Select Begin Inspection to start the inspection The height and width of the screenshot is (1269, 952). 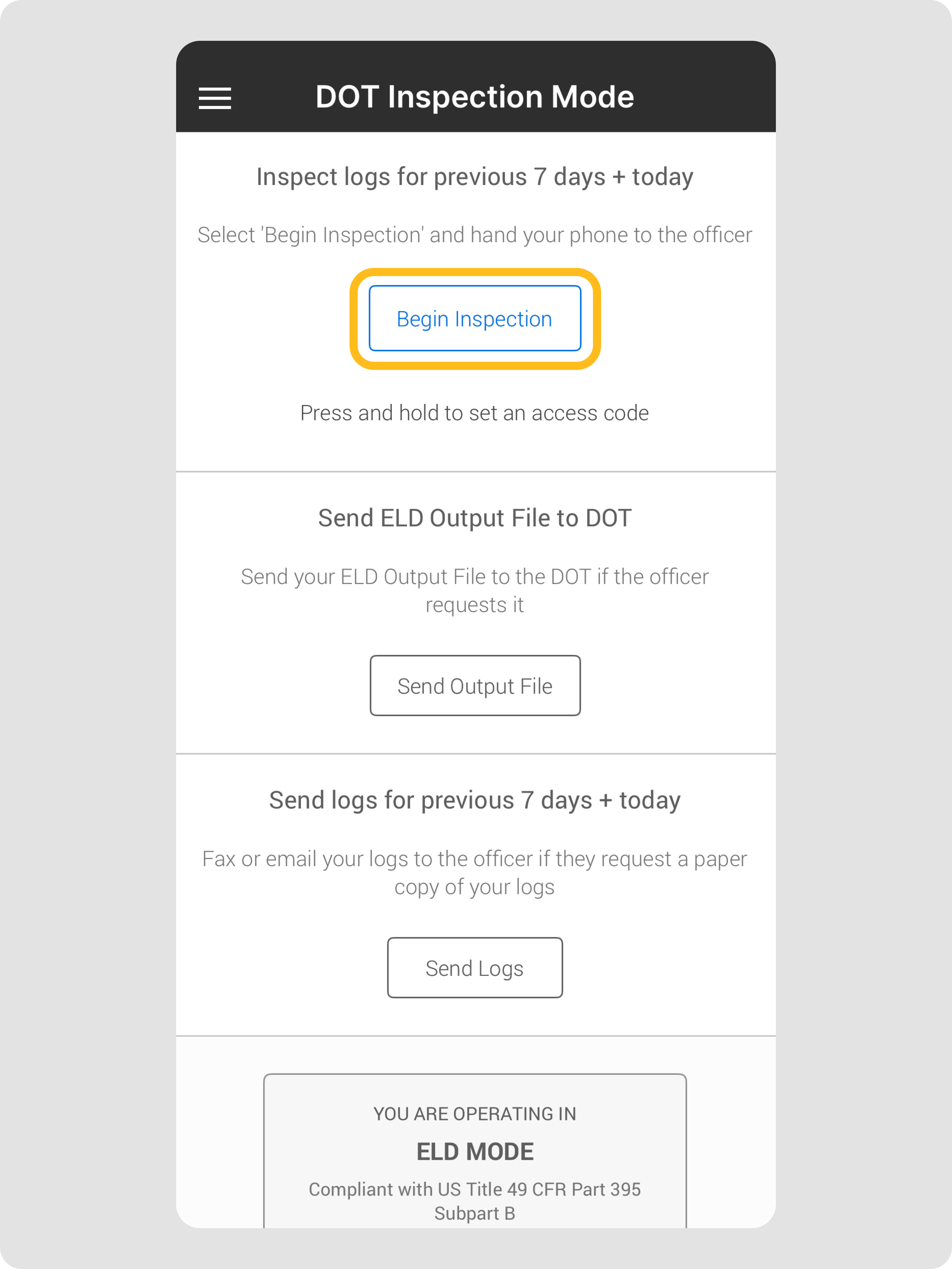[x=475, y=318]
